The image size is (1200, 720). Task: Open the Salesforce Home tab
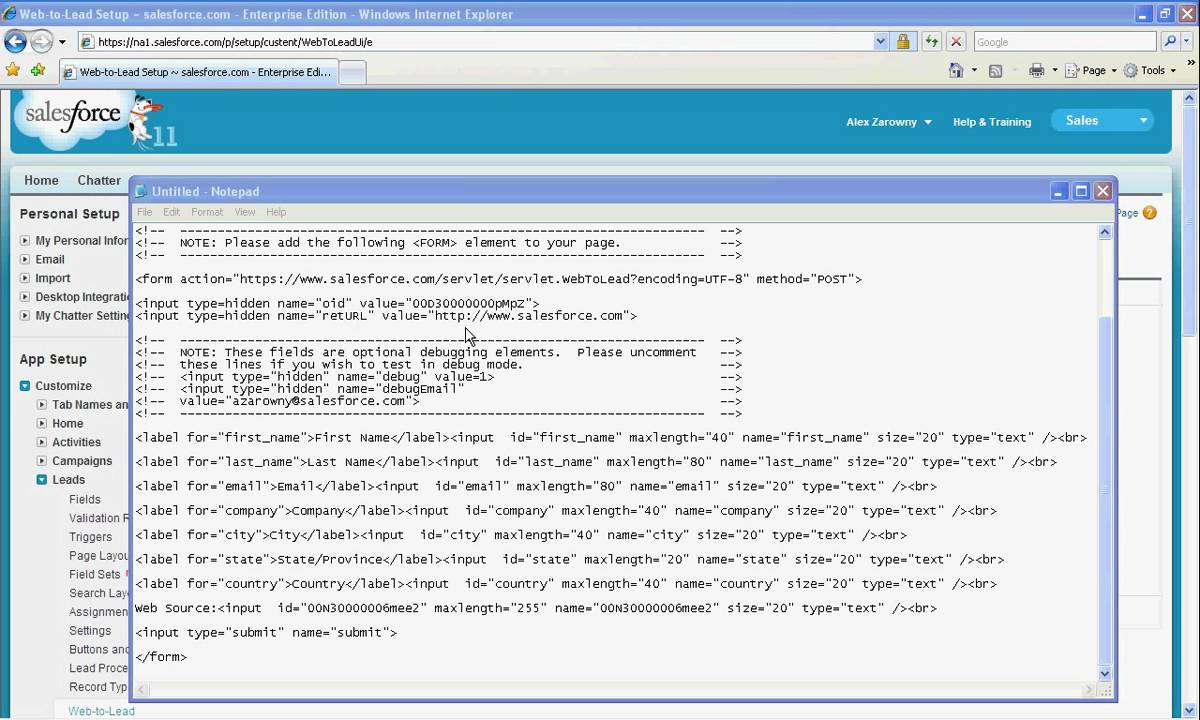pos(41,180)
